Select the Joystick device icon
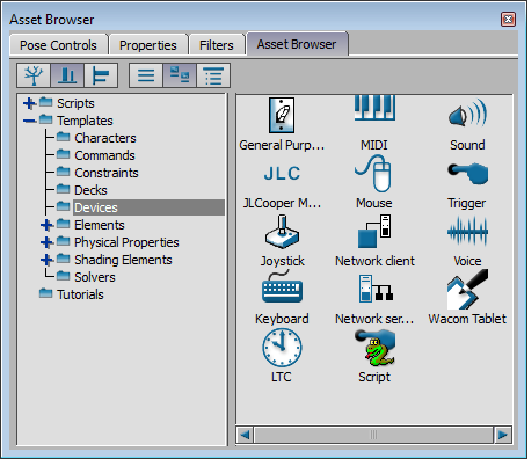 coord(282,232)
